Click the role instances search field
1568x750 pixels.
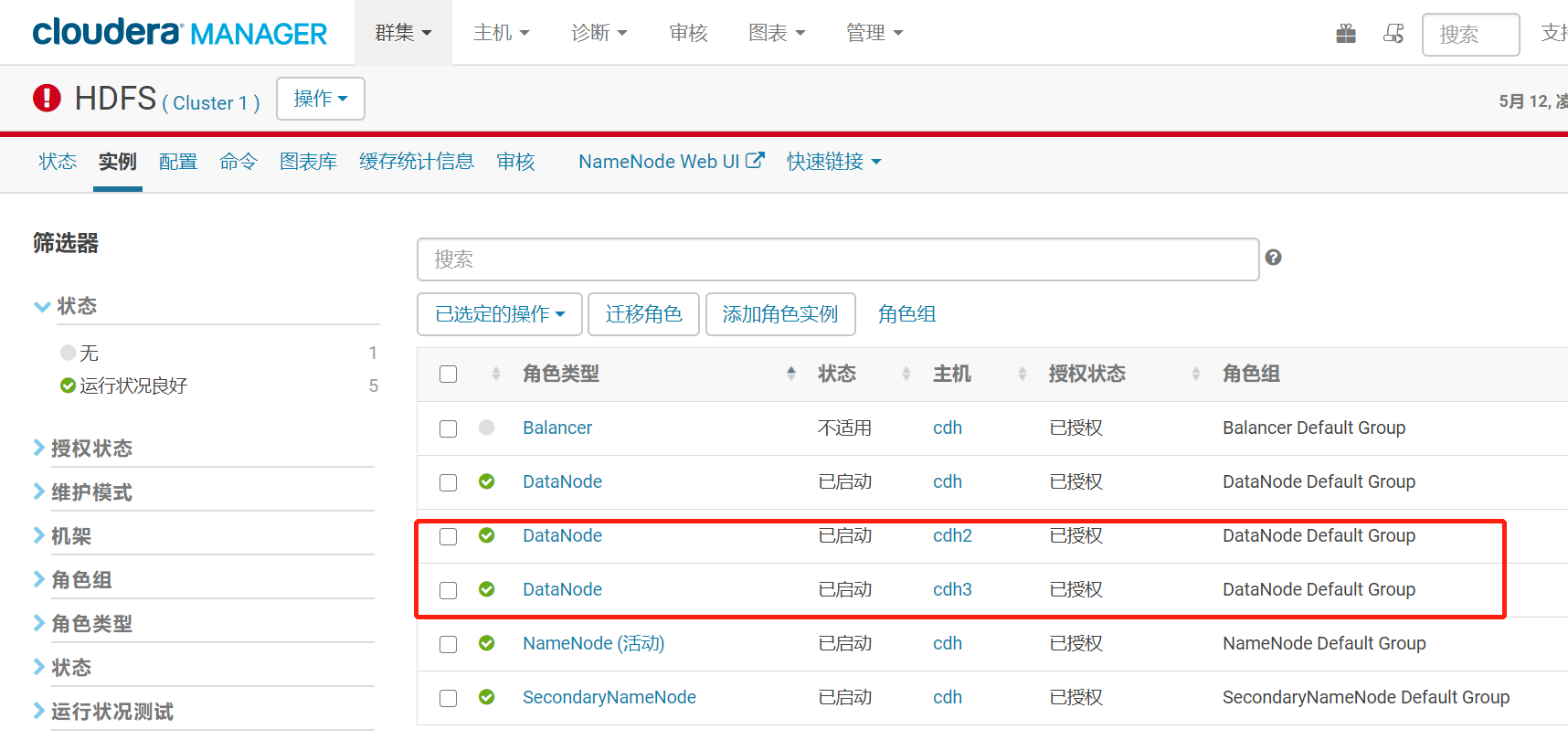[837, 259]
